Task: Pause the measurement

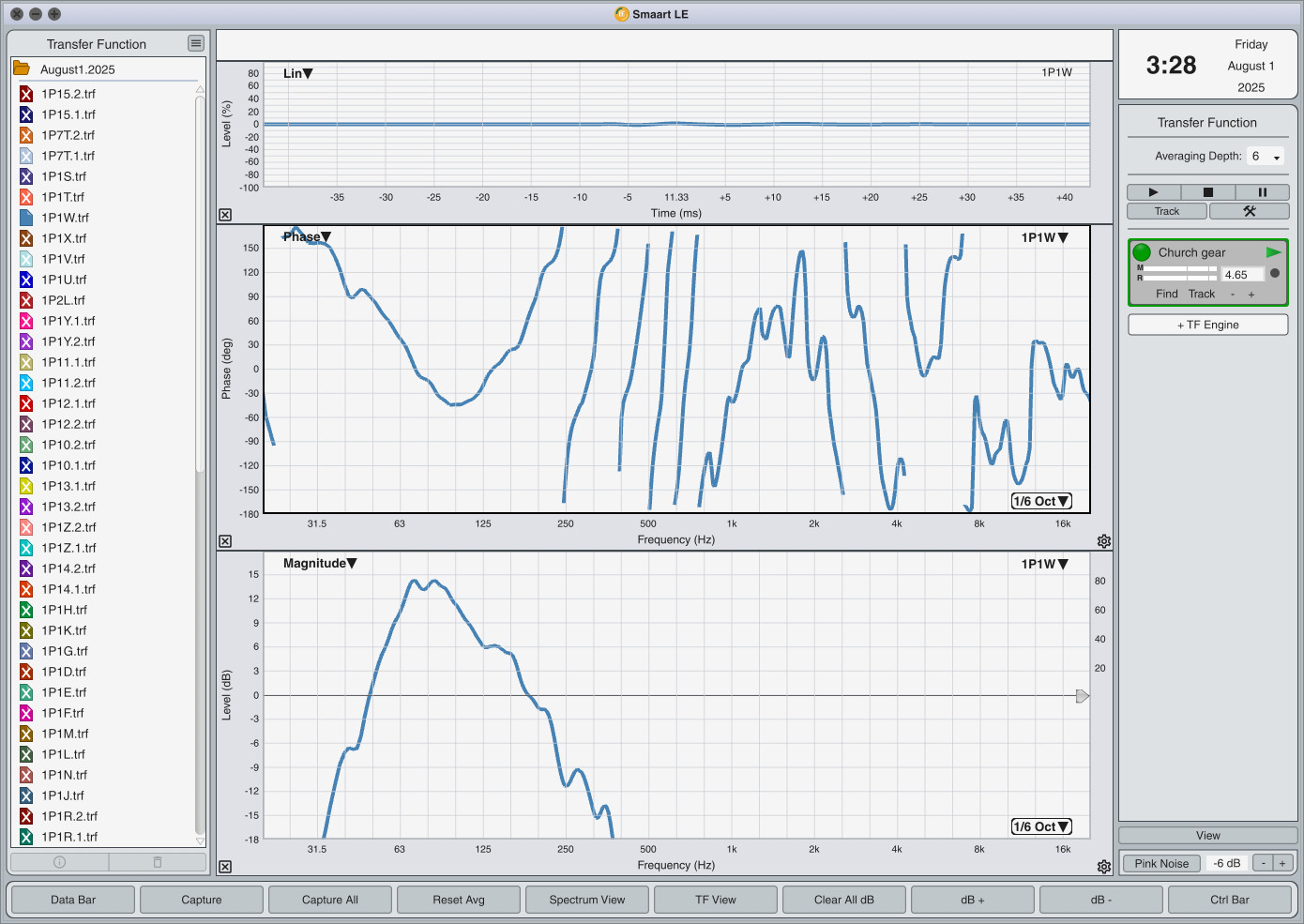Action: coord(1262,192)
